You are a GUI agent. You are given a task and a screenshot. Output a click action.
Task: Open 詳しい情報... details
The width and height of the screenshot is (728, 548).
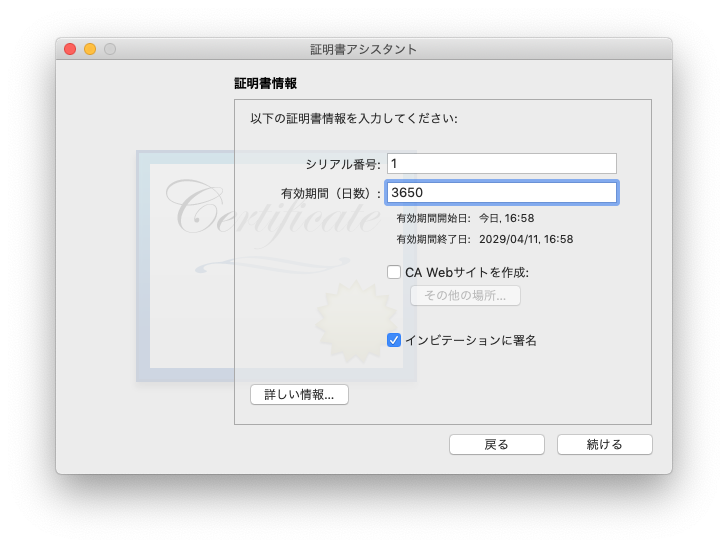(x=299, y=395)
